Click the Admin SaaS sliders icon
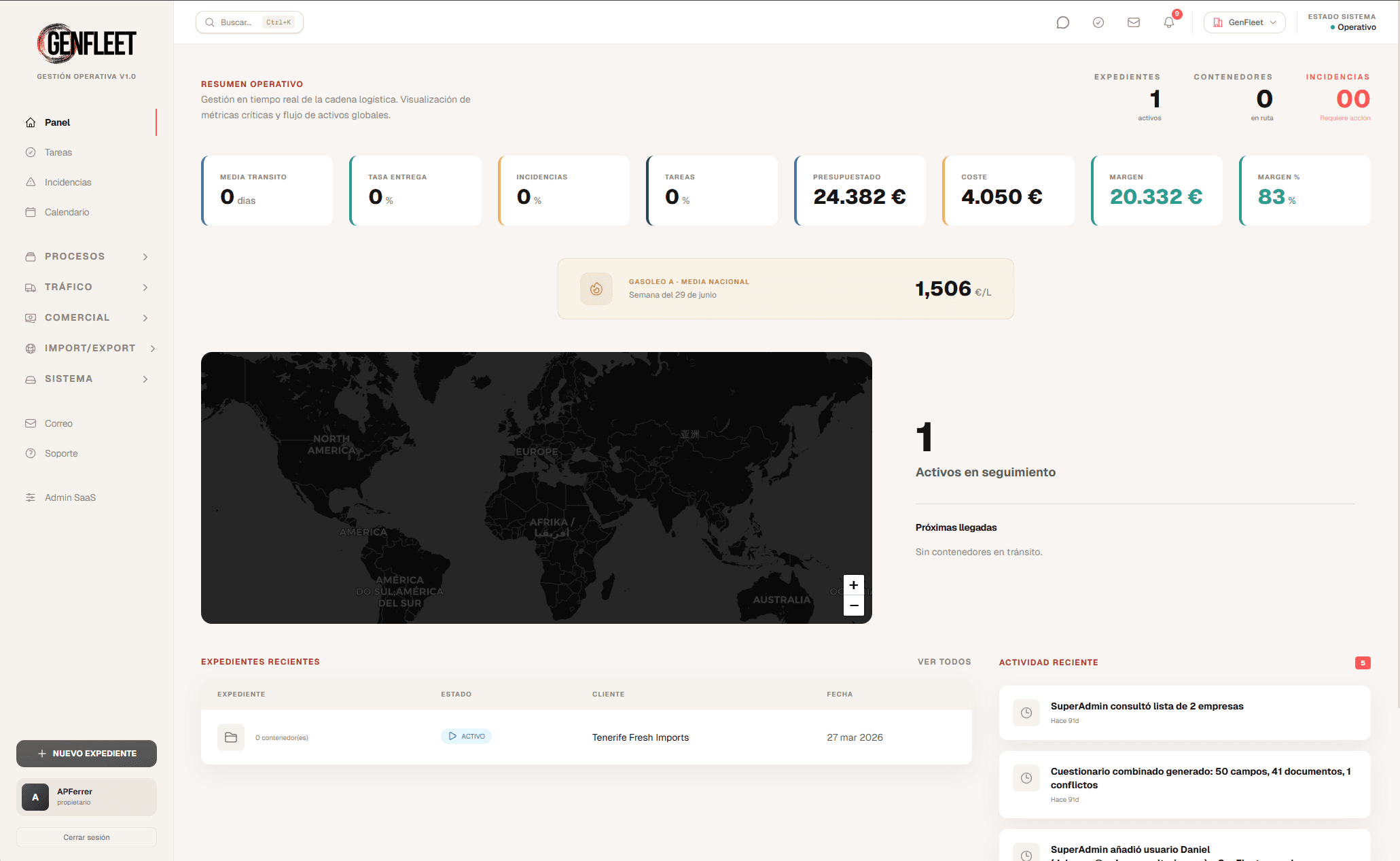 pos(31,497)
